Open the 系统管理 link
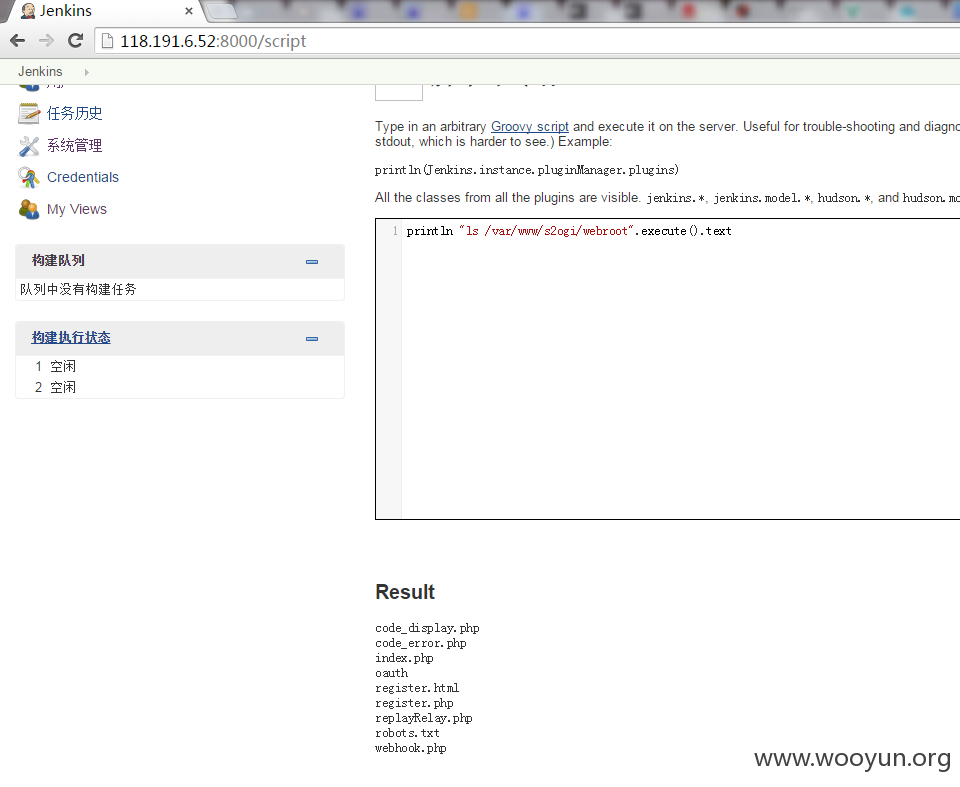Screen dimensions: 960x787 coord(75,145)
